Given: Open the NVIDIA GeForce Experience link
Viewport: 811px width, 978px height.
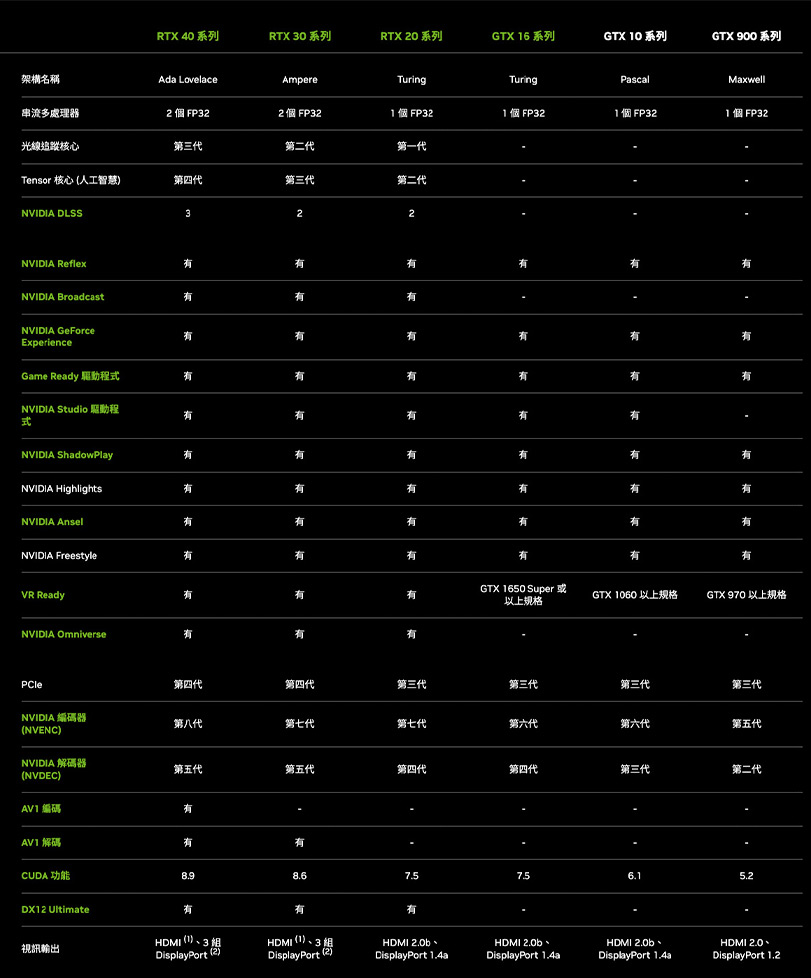Looking at the screenshot, I should 58,336.
